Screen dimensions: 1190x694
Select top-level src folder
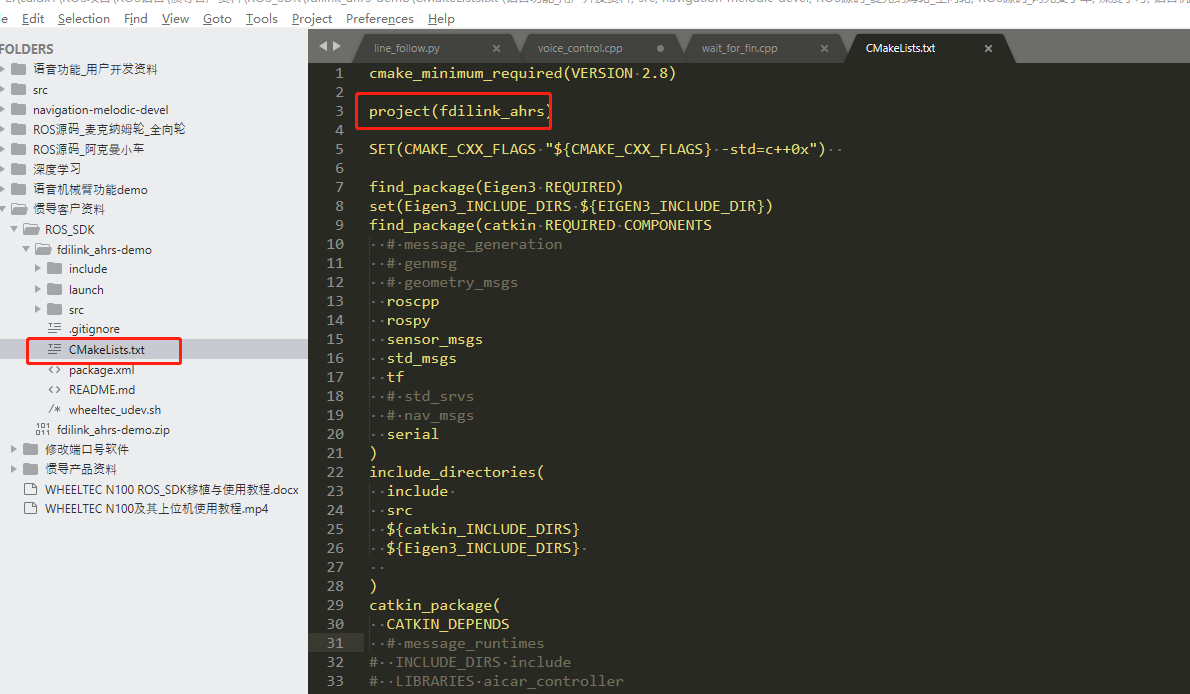40,90
